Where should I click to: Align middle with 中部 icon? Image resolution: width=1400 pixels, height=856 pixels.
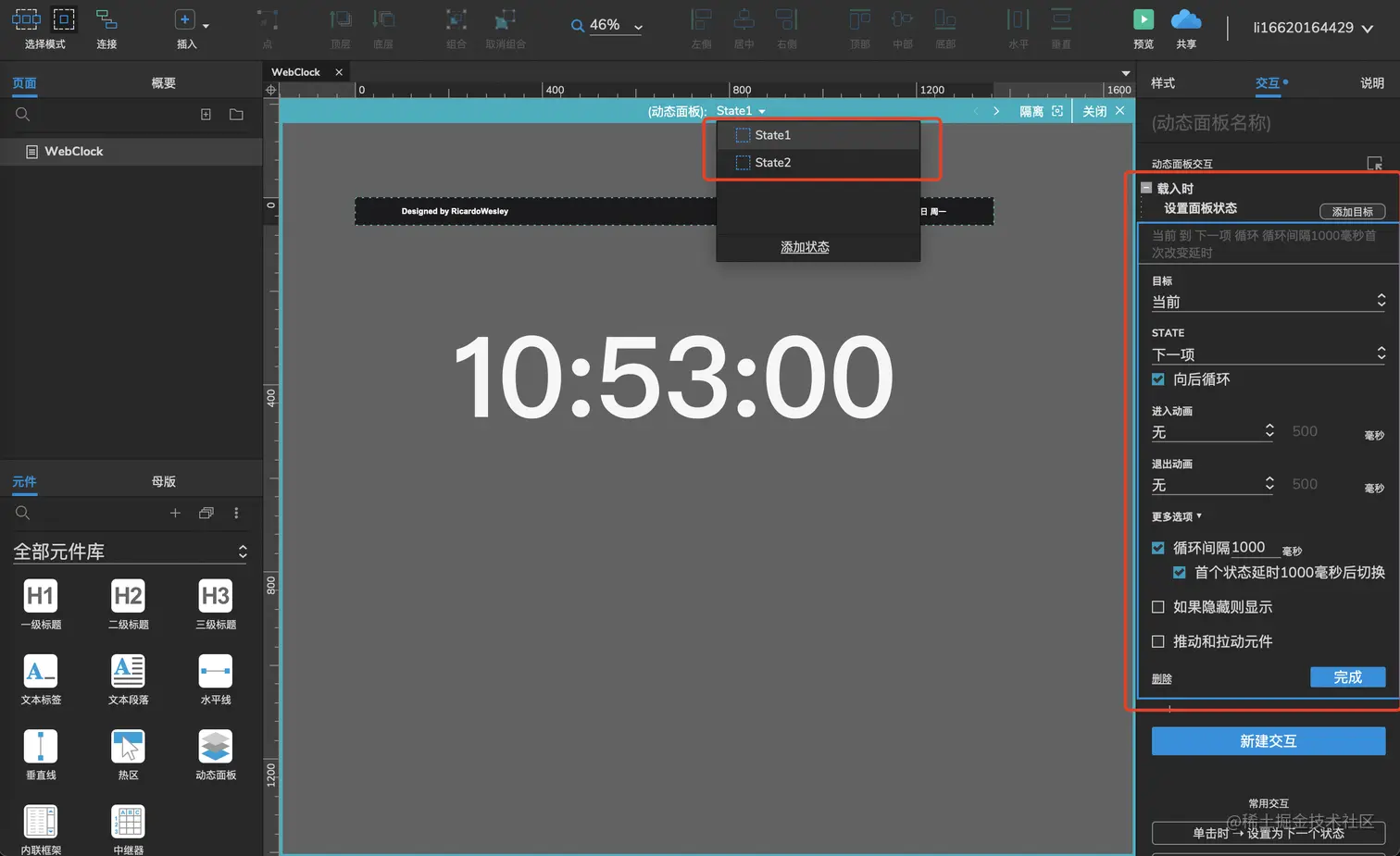pyautogui.click(x=903, y=19)
